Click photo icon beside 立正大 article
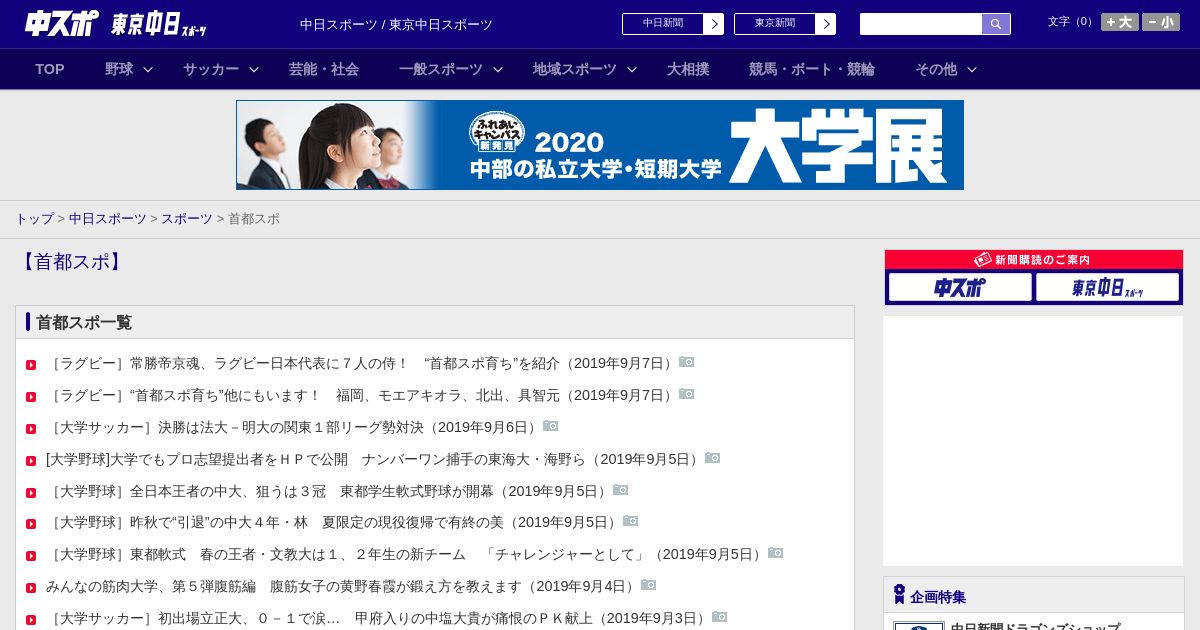Viewport: 1200px width, 630px height. click(720, 617)
